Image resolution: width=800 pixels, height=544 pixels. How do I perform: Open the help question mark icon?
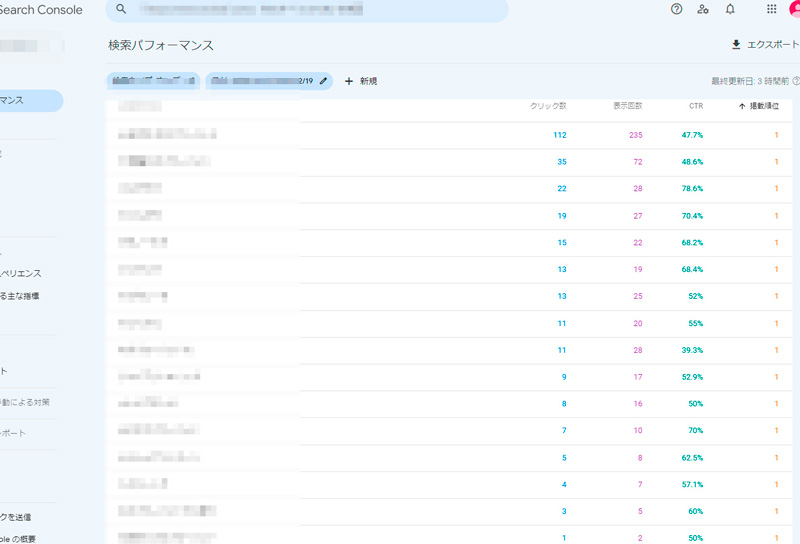point(677,9)
